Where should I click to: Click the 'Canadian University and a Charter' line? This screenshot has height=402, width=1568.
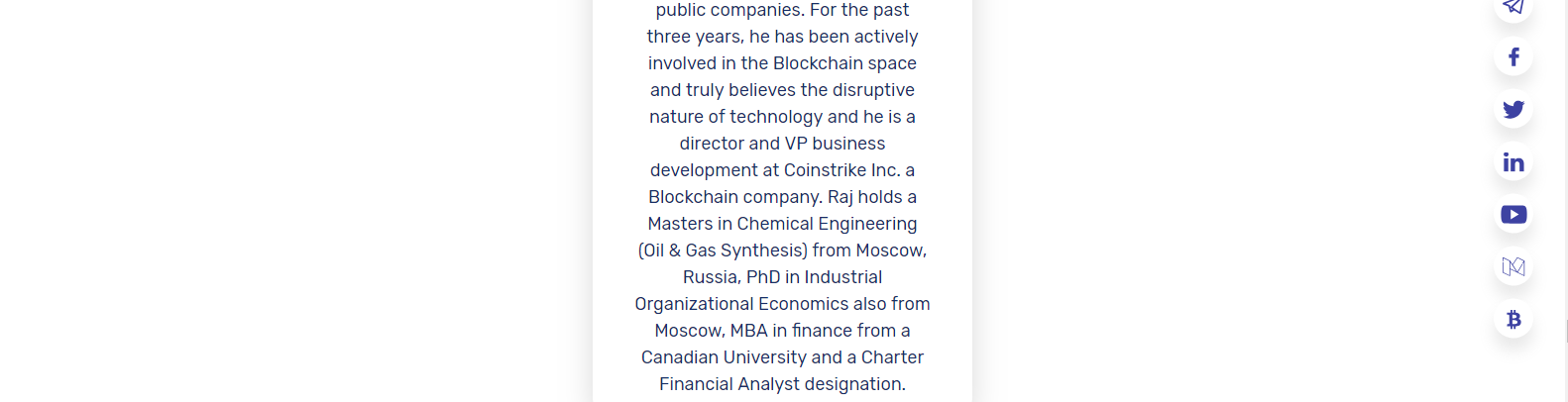click(782, 357)
